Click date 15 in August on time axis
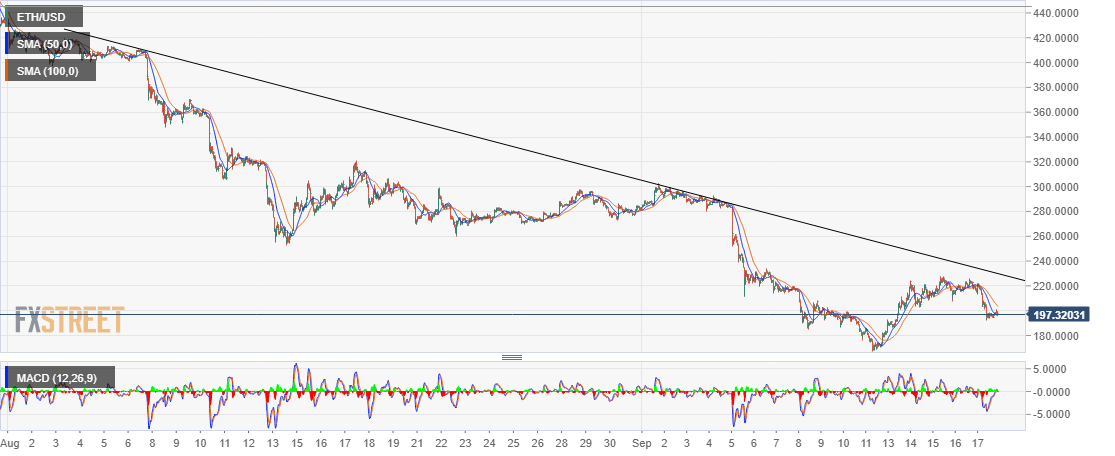Viewport: 1115px width, 456px height. coord(297,441)
